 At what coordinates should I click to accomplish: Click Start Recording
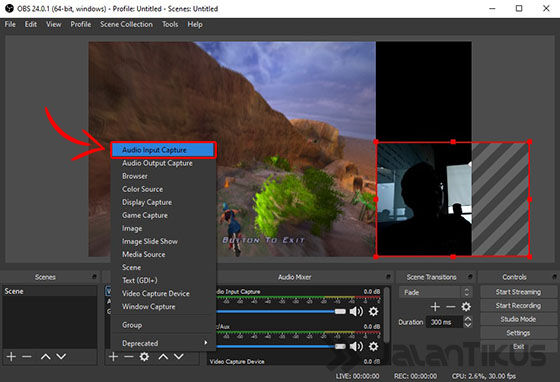point(518,306)
